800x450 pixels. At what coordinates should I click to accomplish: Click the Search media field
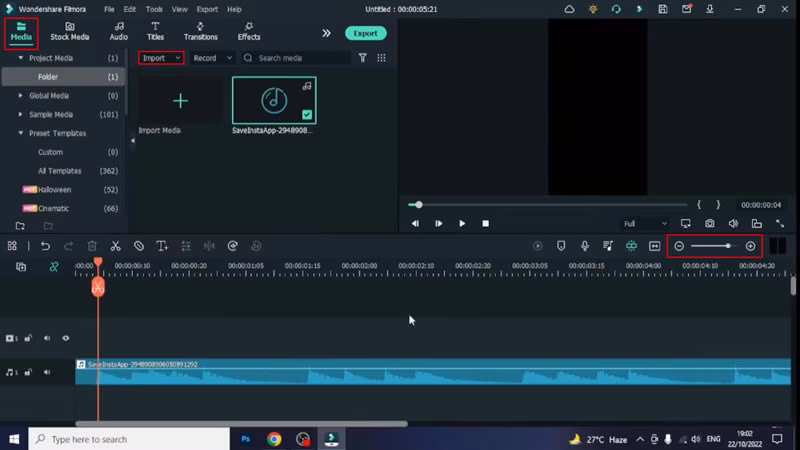point(296,58)
